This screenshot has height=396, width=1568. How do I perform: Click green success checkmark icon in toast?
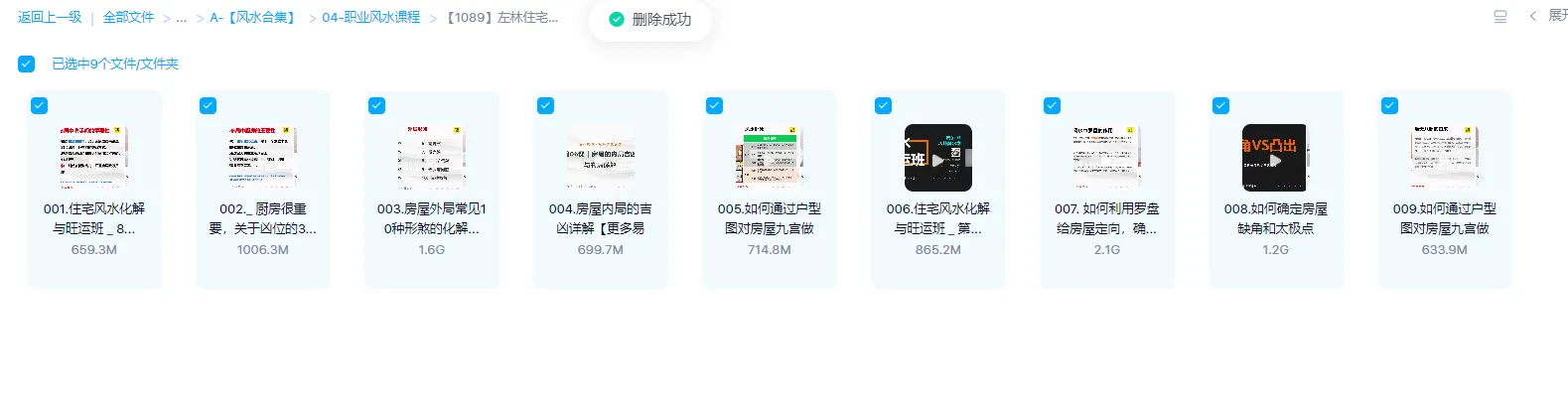[617, 20]
